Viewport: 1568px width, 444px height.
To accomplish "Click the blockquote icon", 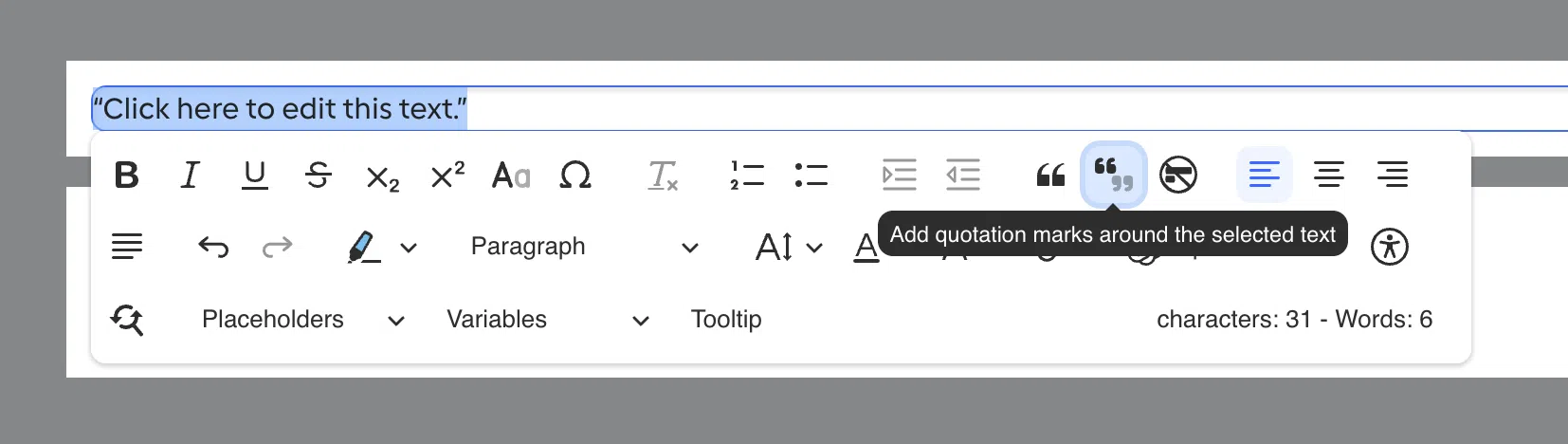I will 1050,176.
